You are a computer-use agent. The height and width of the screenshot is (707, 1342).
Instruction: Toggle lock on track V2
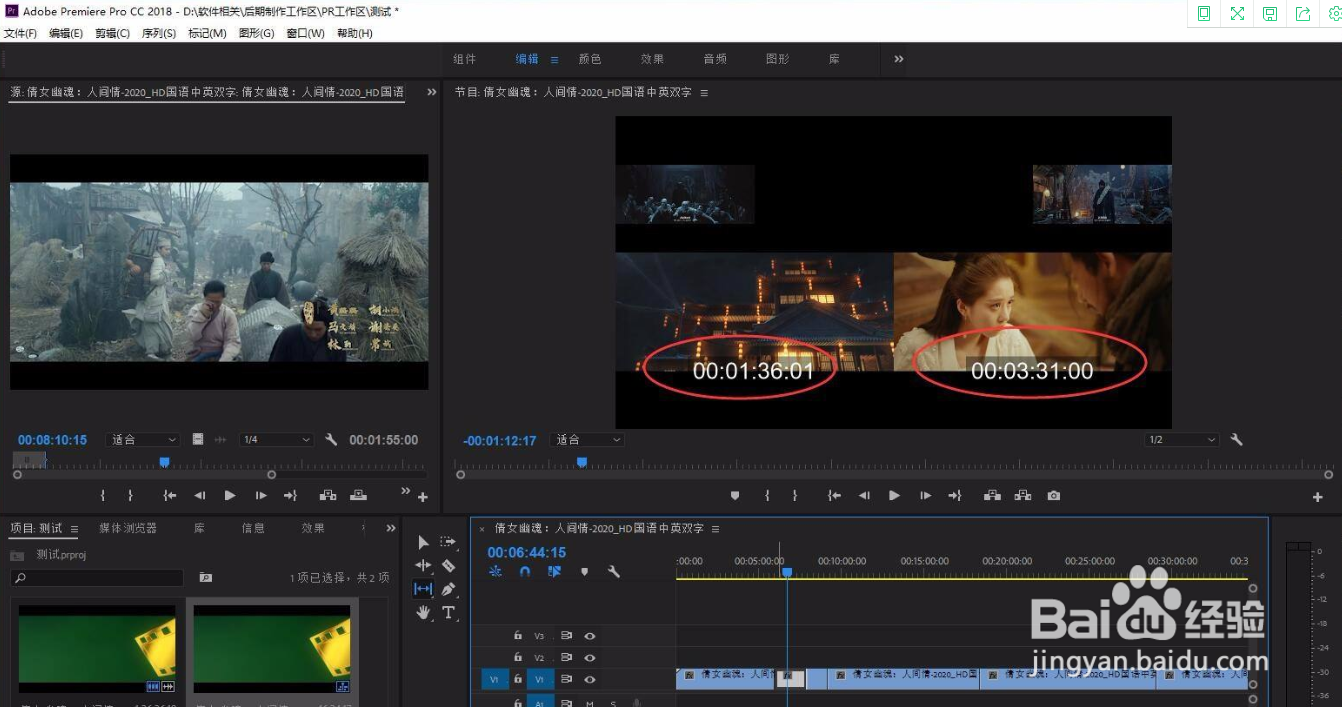[x=518, y=657]
